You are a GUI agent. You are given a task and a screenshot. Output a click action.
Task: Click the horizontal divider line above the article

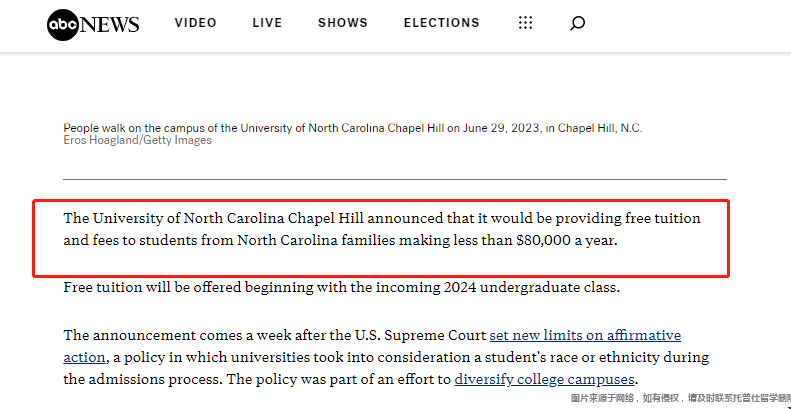[x=394, y=179]
